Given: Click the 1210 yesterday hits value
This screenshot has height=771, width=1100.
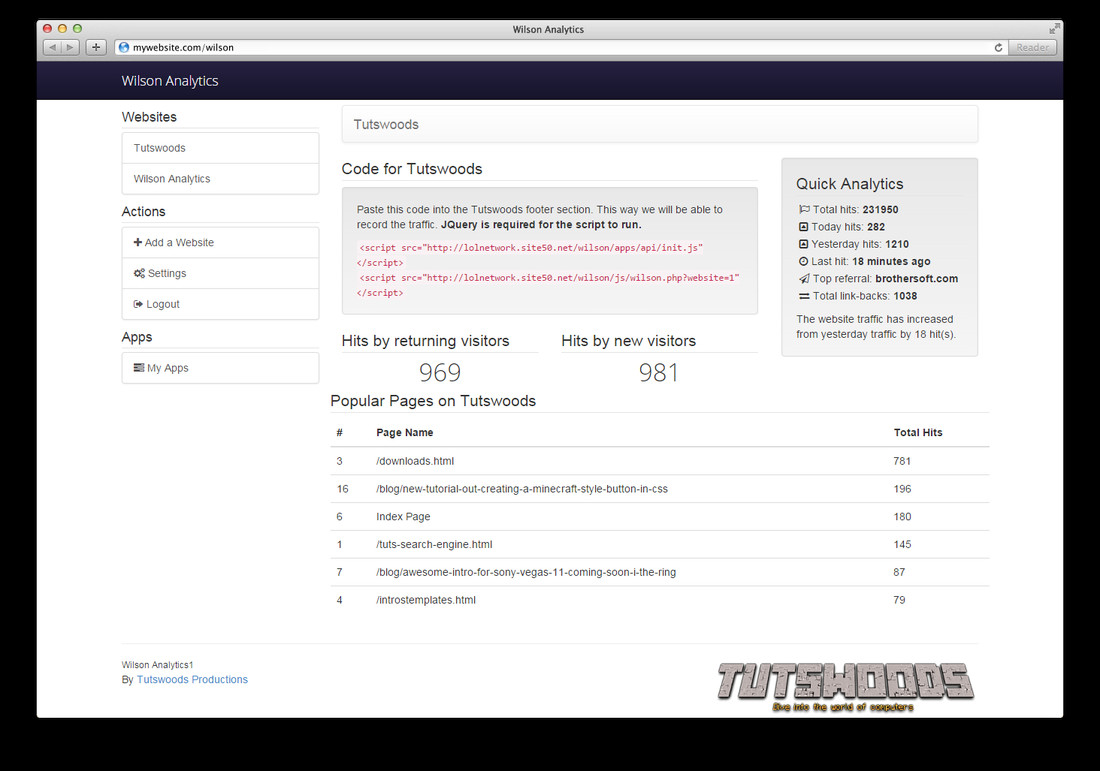Looking at the screenshot, I should tap(897, 244).
